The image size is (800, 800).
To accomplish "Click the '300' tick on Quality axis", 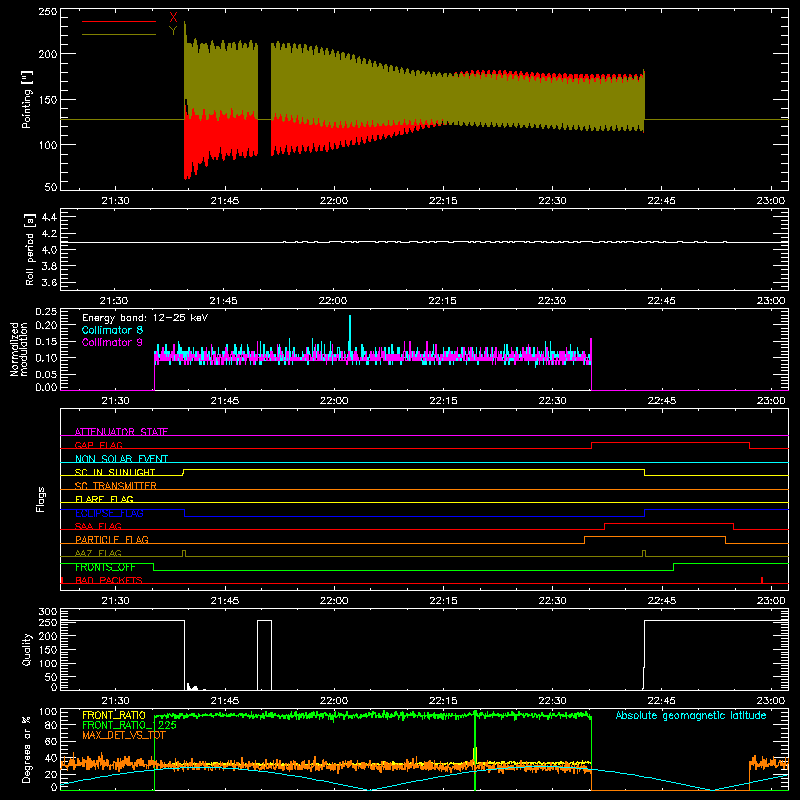I will [48, 611].
